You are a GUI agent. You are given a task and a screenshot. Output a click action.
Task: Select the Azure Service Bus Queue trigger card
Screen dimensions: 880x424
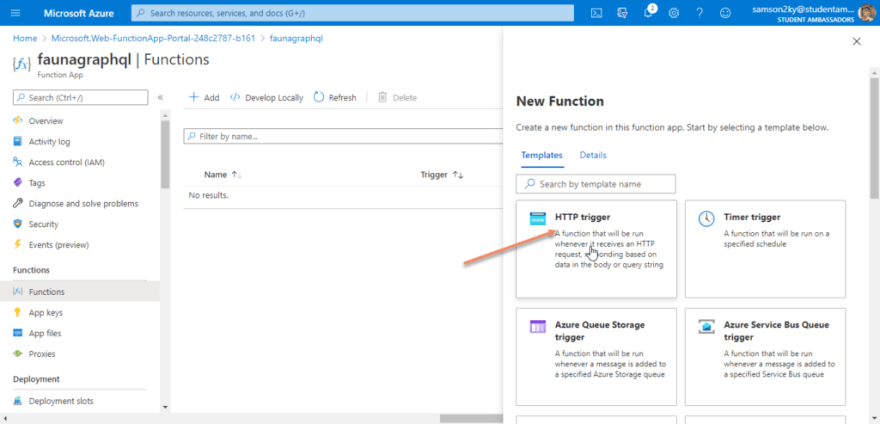coord(765,357)
